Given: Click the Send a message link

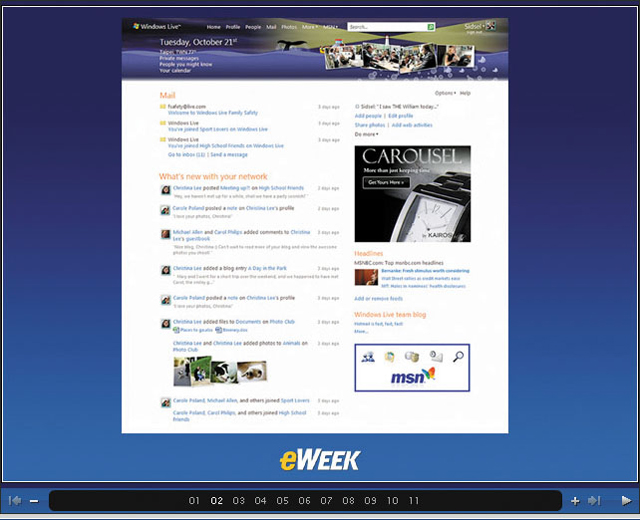Looking at the screenshot, I should pos(229,155).
